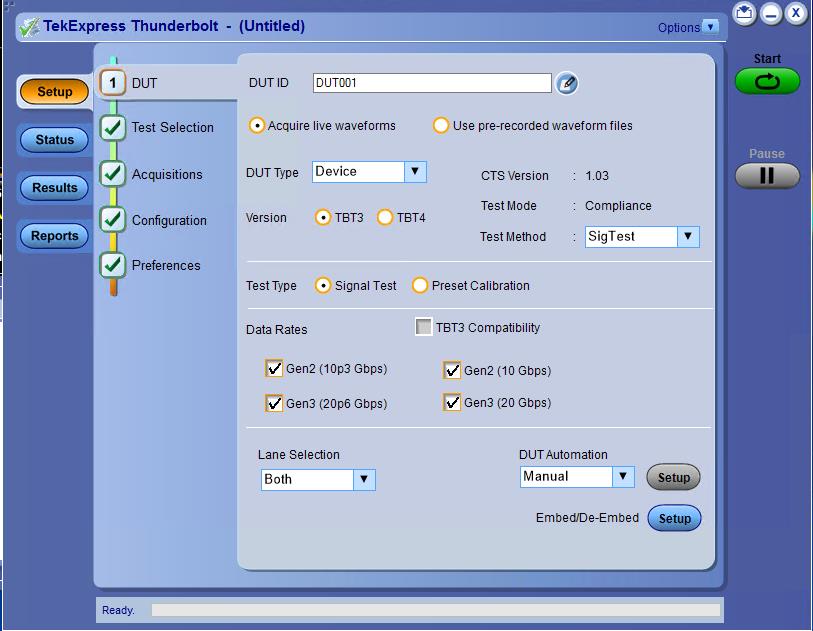
Task: Uncheck Gen3 (20 Gbps) data rate
Action: click(452, 403)
